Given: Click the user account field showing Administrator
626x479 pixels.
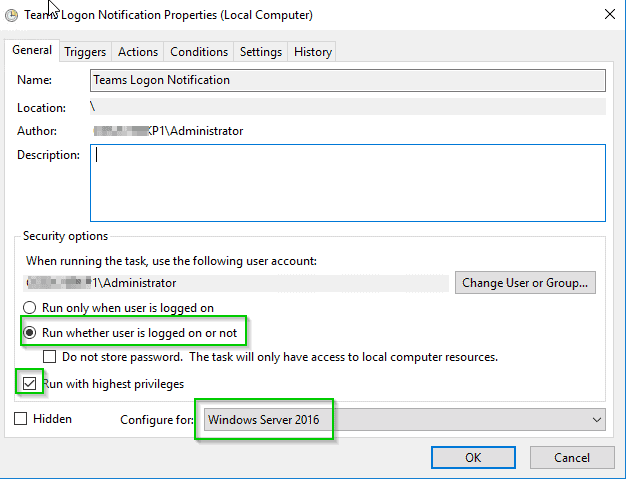Looking at the screenshot, I should 236,283.
